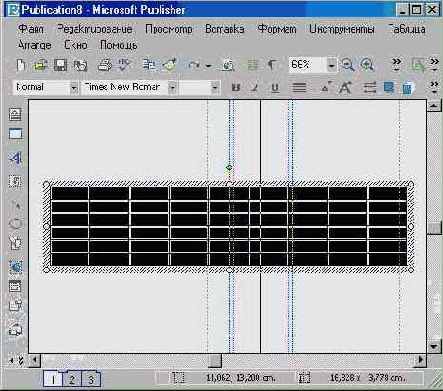Click the Decrease Font Size icon

pos(326,87)
